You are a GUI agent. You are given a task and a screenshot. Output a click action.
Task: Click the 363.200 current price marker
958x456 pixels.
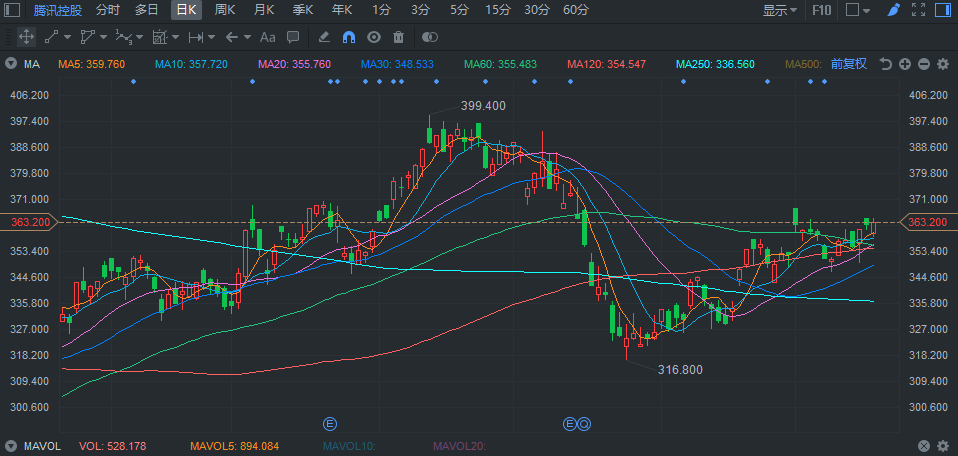pos(928,222)
